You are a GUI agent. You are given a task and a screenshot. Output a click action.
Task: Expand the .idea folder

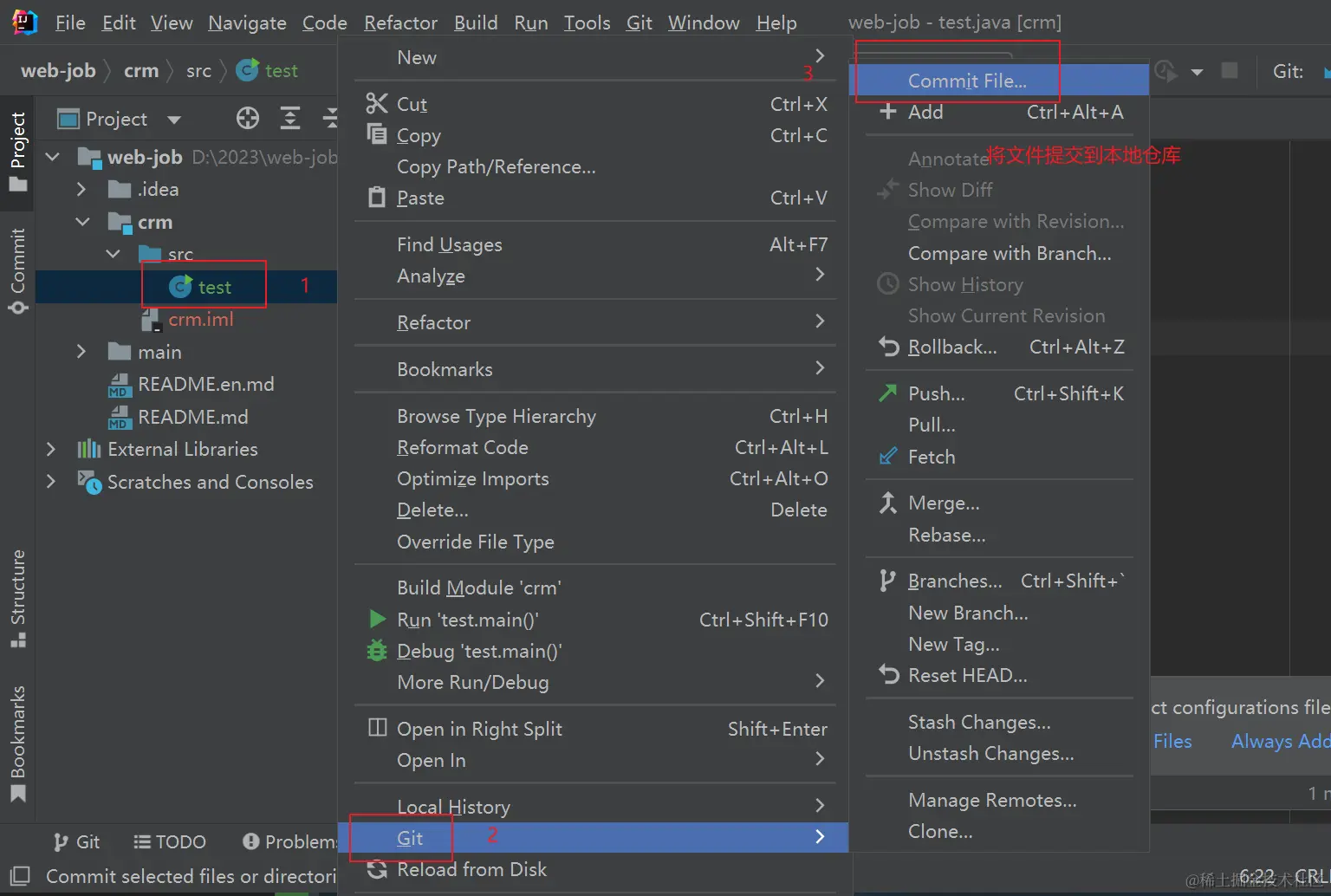(81, 189)
